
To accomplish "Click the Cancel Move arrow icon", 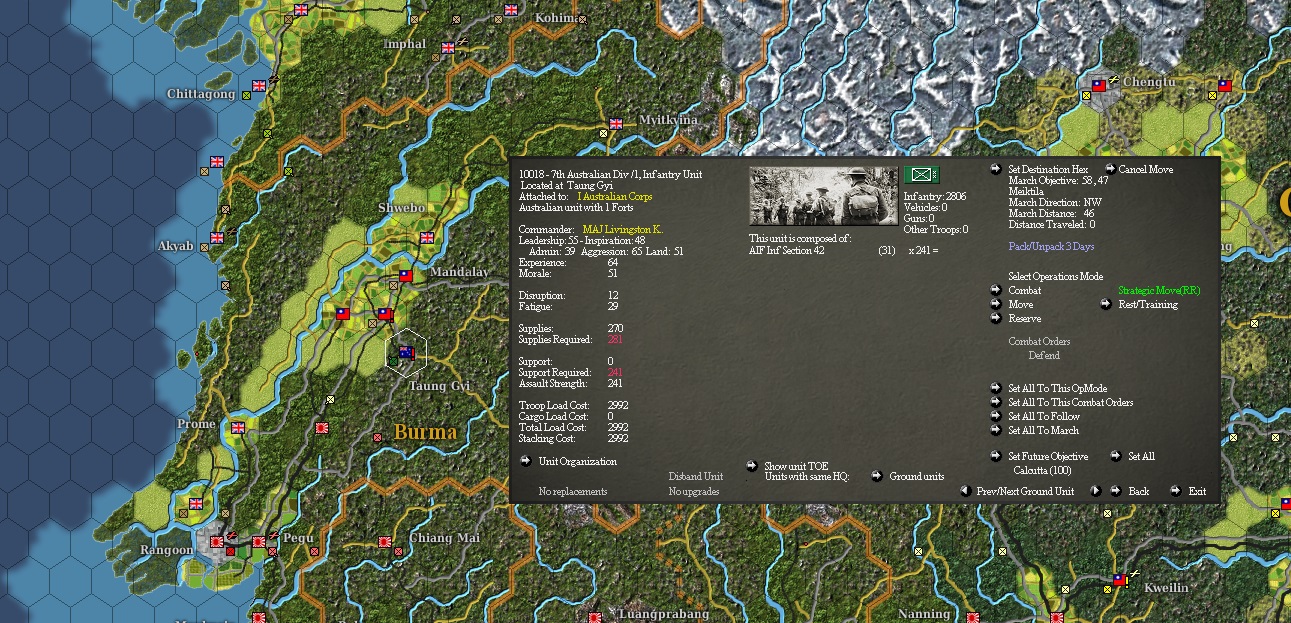I will (1110, 169).
